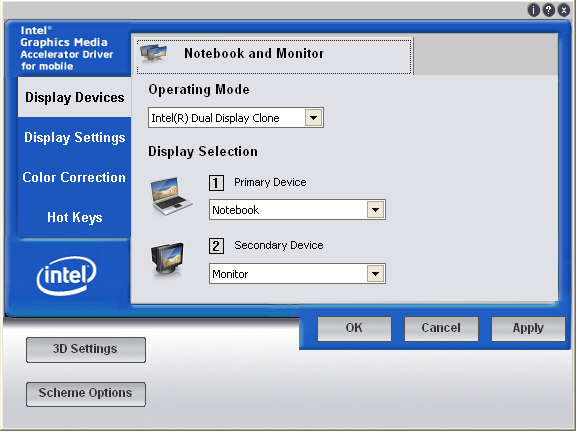
Task: Open Scheme Options
Action: point(86,394)
